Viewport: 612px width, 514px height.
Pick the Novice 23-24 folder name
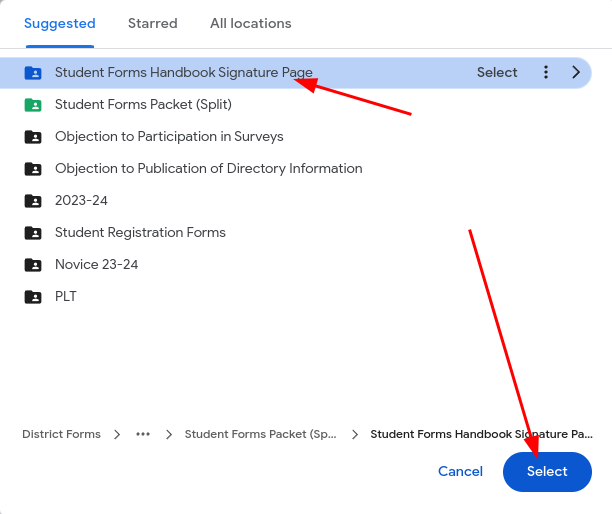96,265
